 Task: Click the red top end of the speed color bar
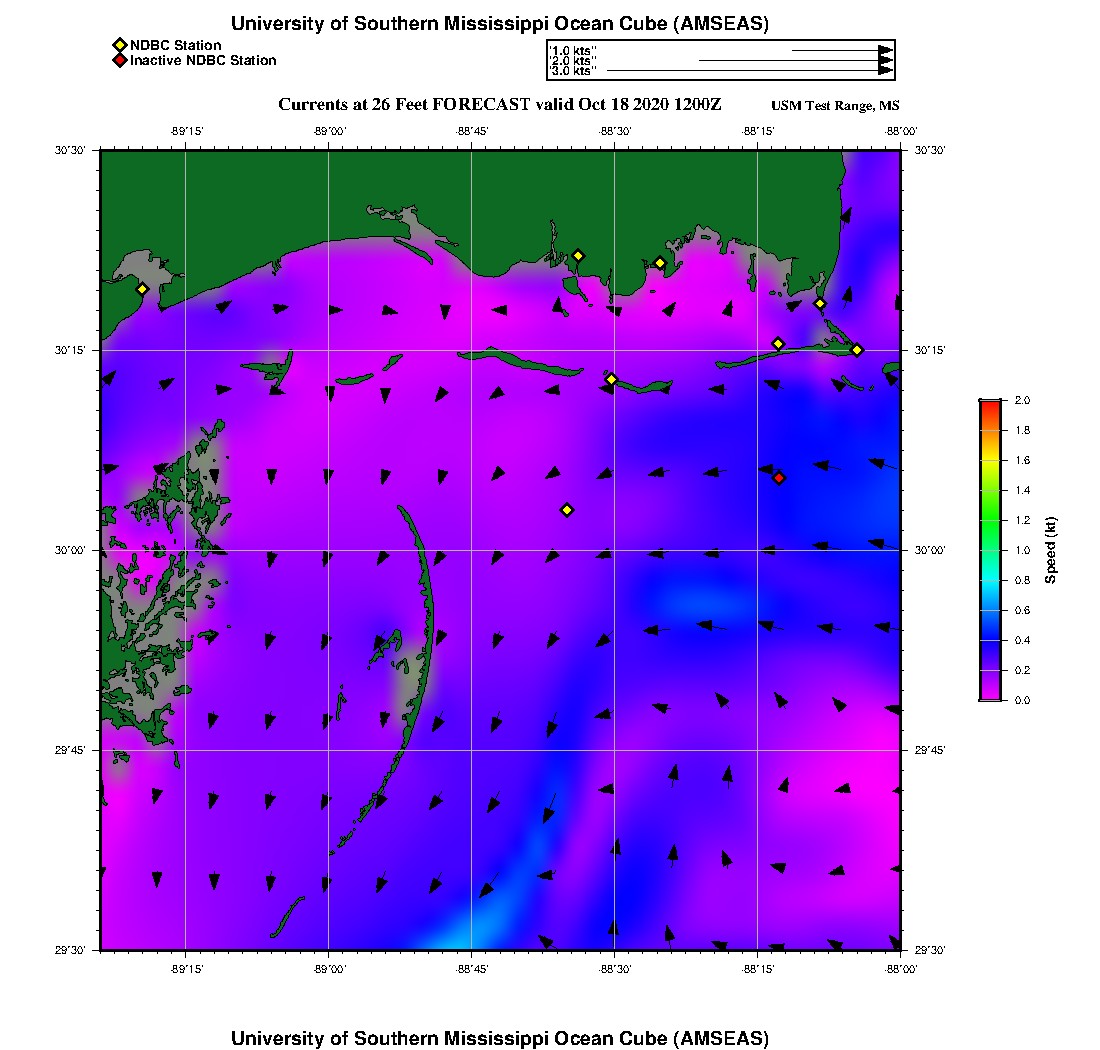pos(991,405)
